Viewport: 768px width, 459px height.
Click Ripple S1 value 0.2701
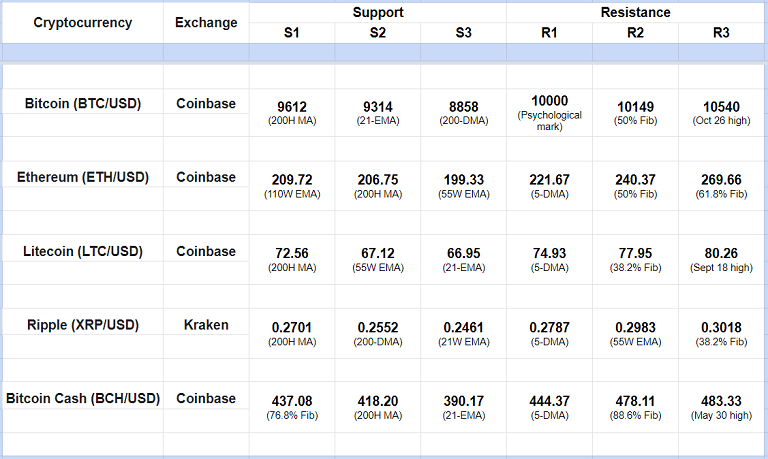coord(291,328)
